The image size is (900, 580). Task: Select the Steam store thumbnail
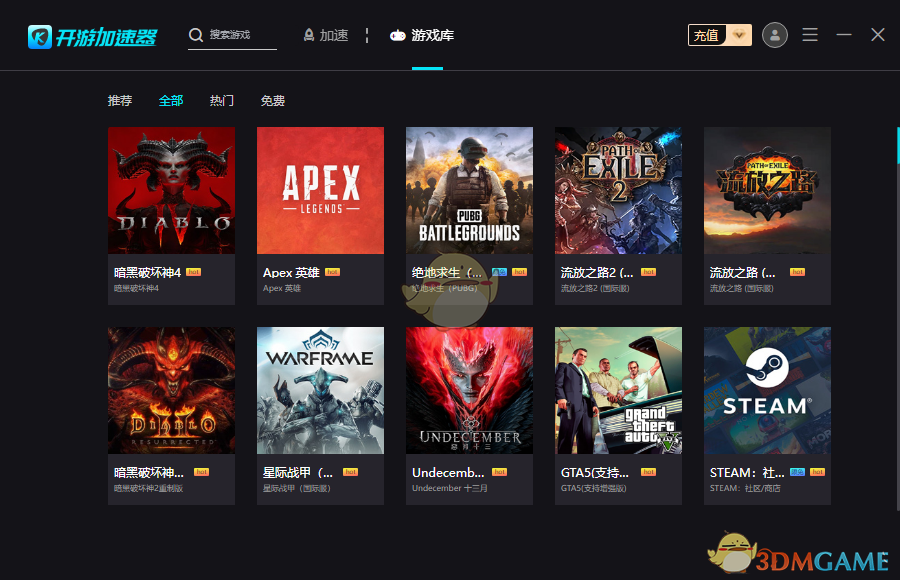tap(767, 391)
